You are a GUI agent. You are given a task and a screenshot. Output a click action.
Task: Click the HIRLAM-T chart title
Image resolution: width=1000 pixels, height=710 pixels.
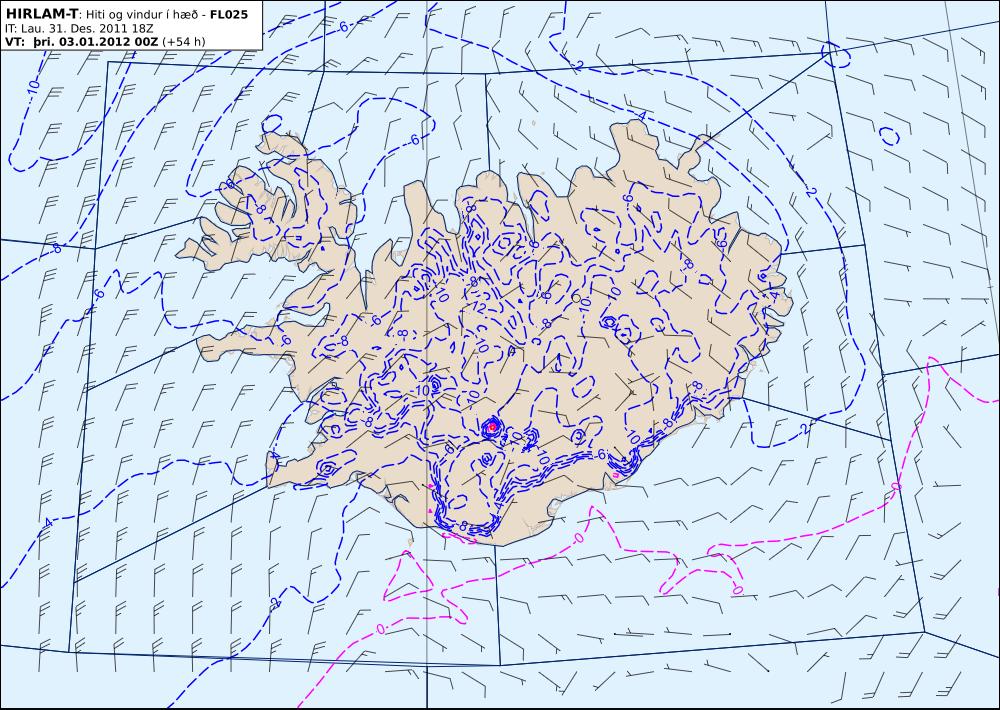tap(41, 13)
